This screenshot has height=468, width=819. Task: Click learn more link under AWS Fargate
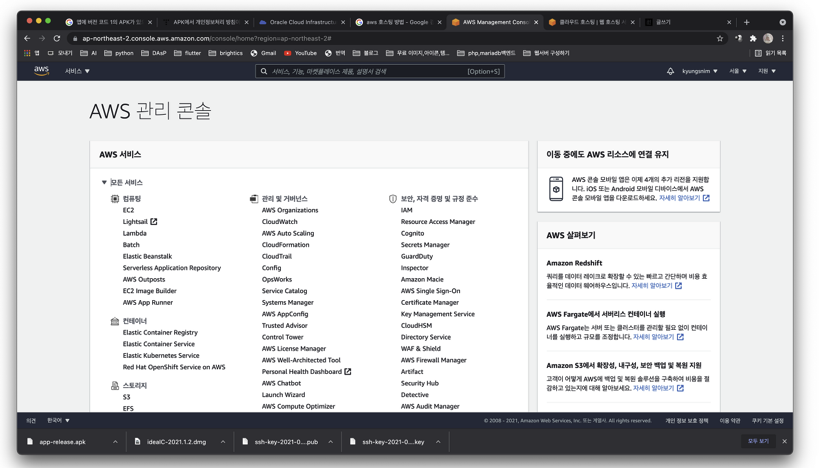pyautogui.click(x=658, y=337)
